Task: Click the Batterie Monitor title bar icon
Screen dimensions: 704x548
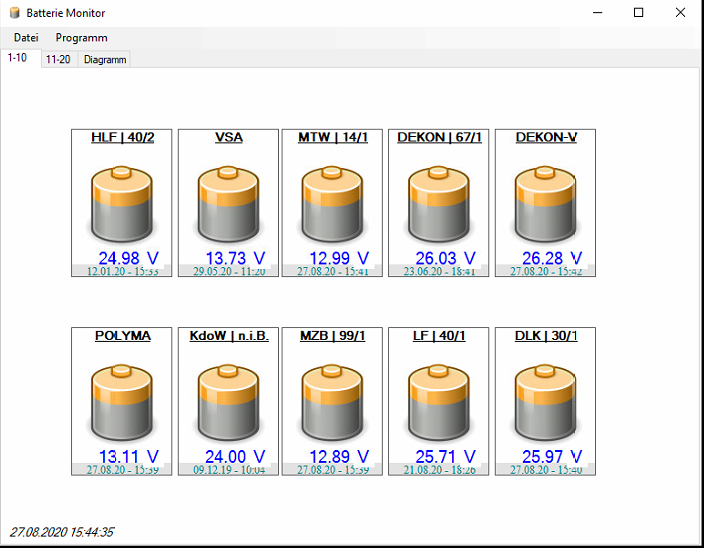Action: (13, 13)
